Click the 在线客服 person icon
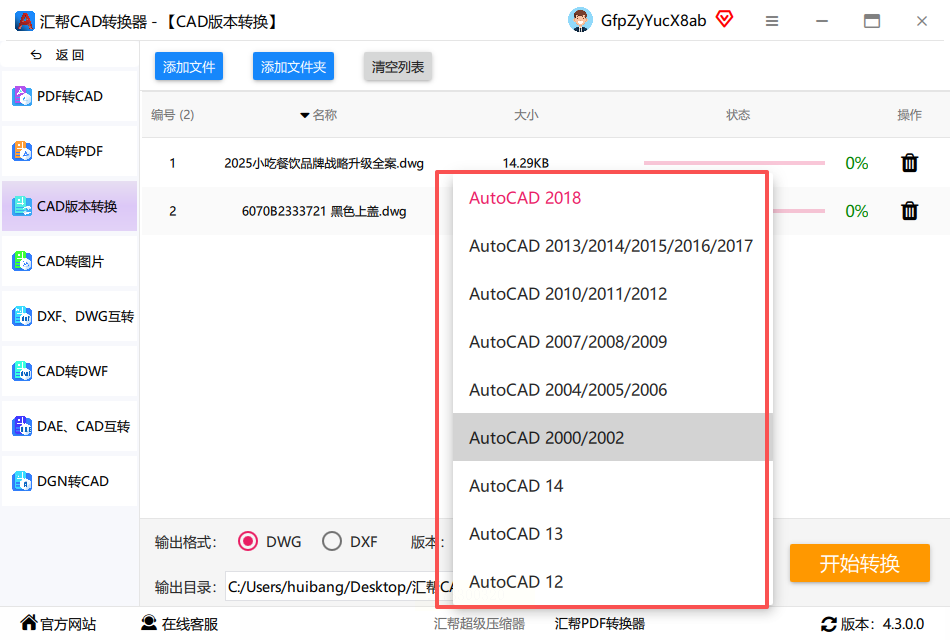This screenshot has height=640, width=950. click(x=149, y=622)
